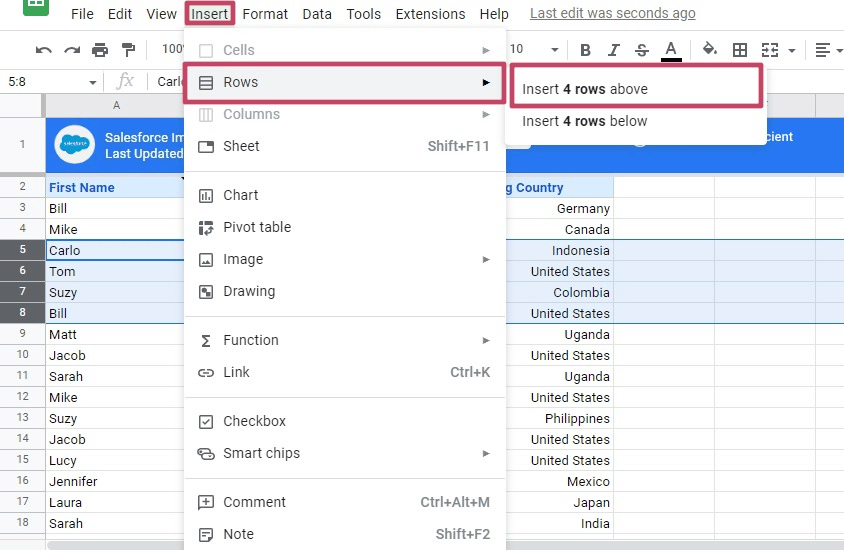Viewport: 844px width, 550px height.
Task: Select the row 5 header
Action: [23, 249]
